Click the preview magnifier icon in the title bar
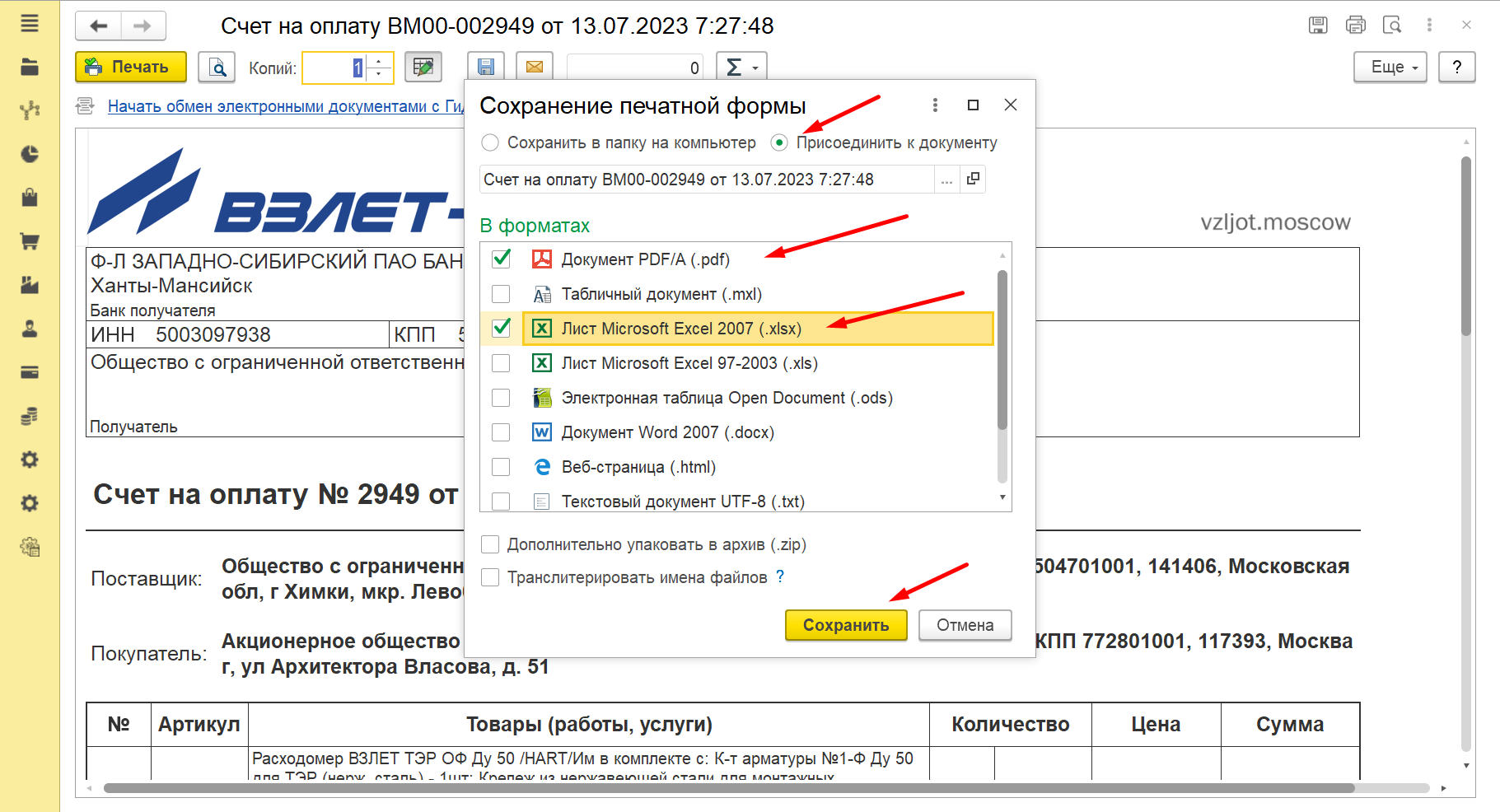The height and width of the screenshot is (812, 1500). tap(1392, 25)
